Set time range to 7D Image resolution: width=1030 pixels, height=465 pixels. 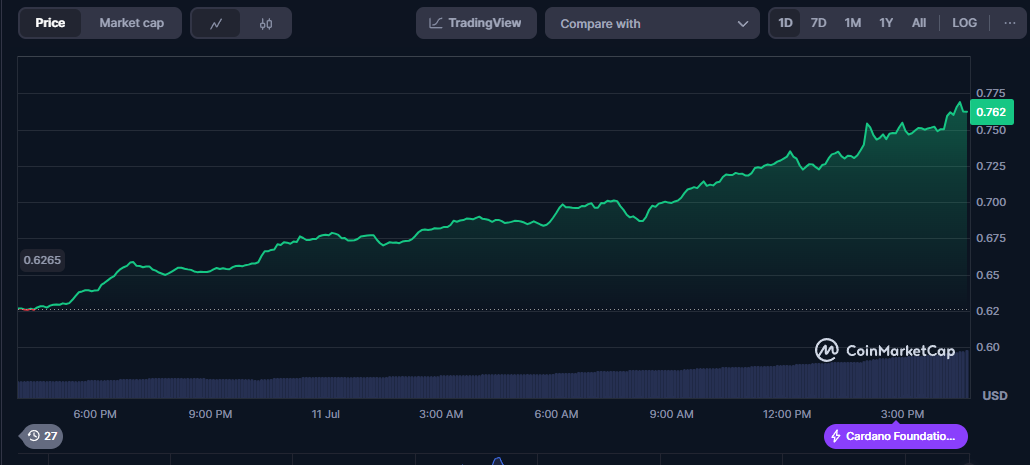pos(818,23)
